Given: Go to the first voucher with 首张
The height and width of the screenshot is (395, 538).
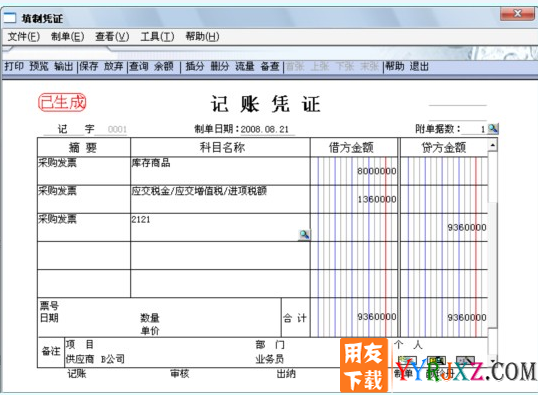Looking at the screenshot, I should click(295, 66).
